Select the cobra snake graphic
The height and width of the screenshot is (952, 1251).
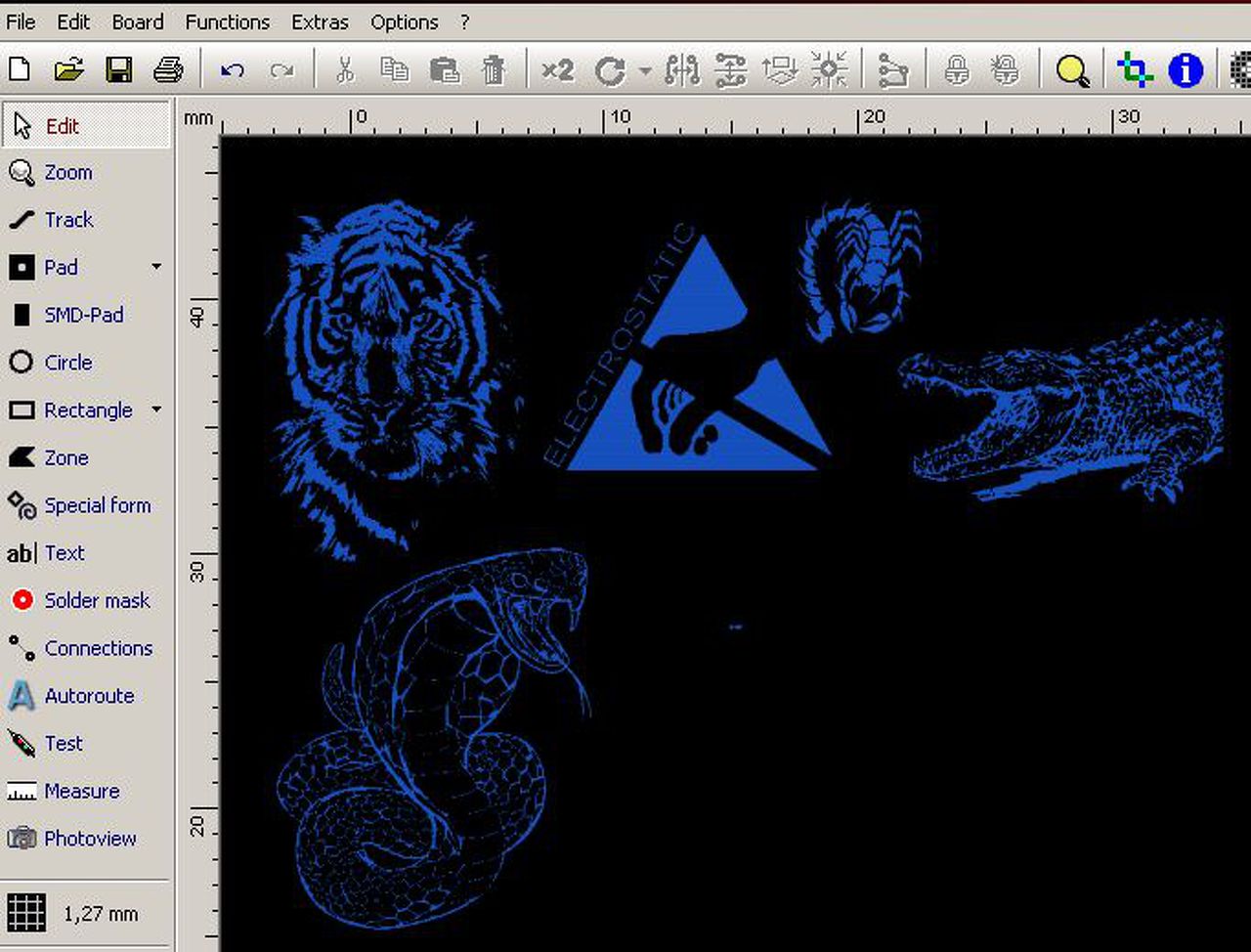tap(433, 740)
